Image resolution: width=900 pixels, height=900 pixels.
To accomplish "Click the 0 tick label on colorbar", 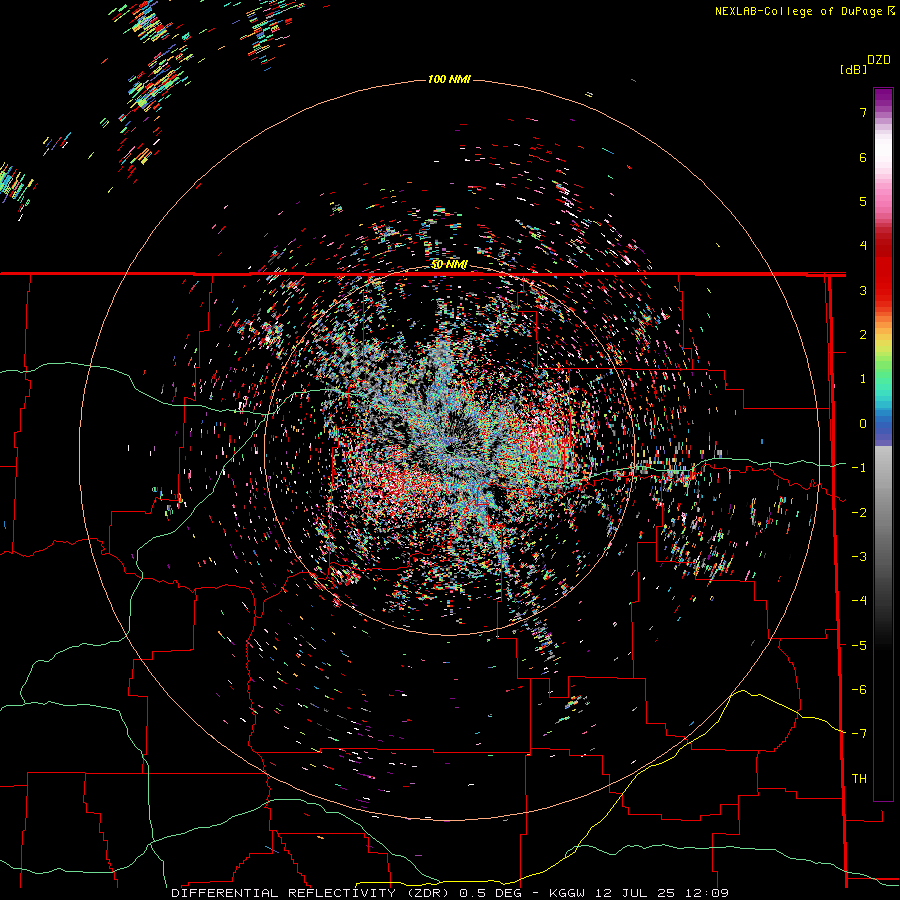I will (863, 424).
